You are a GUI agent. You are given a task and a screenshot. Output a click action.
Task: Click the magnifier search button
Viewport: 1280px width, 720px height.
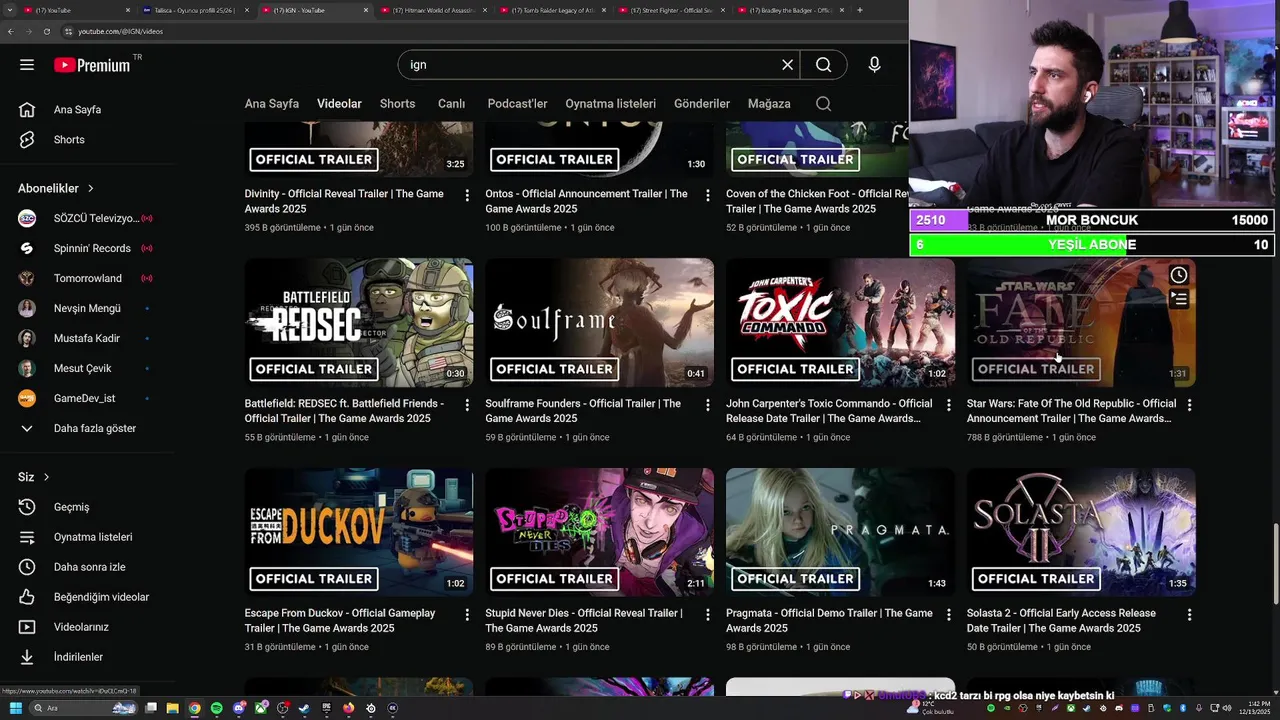pyautogui.click(x=823, y=65)
